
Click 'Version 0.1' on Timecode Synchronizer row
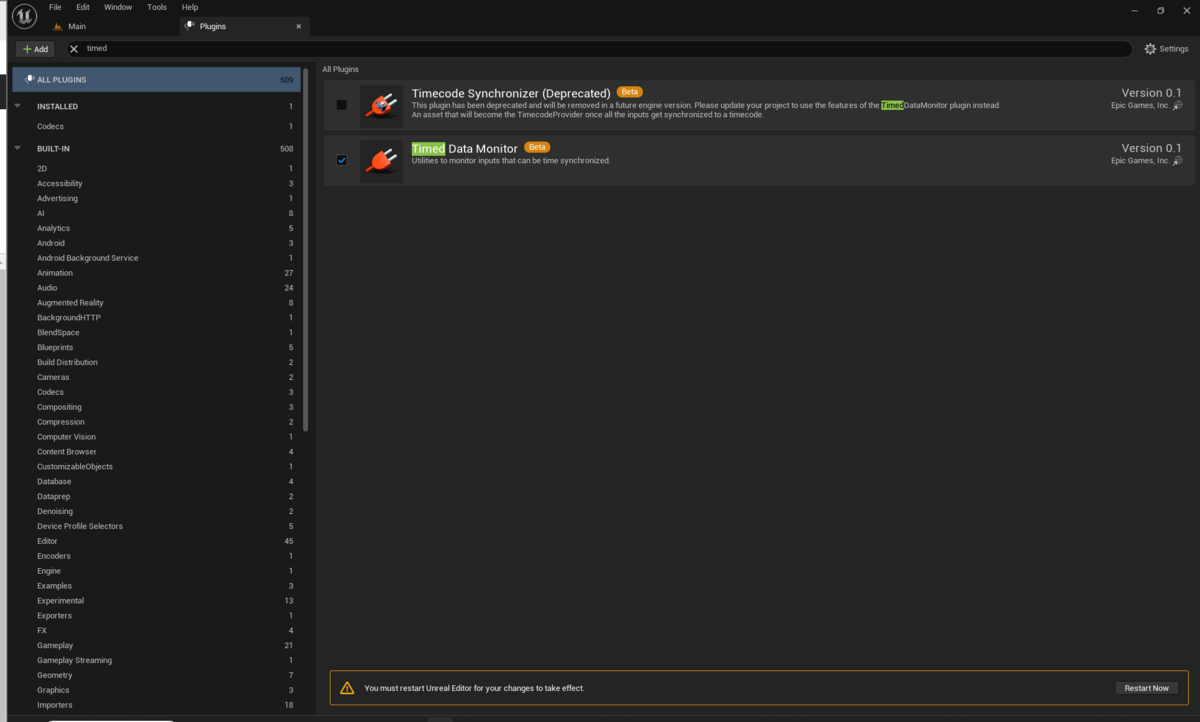[x=1151, y=93]
